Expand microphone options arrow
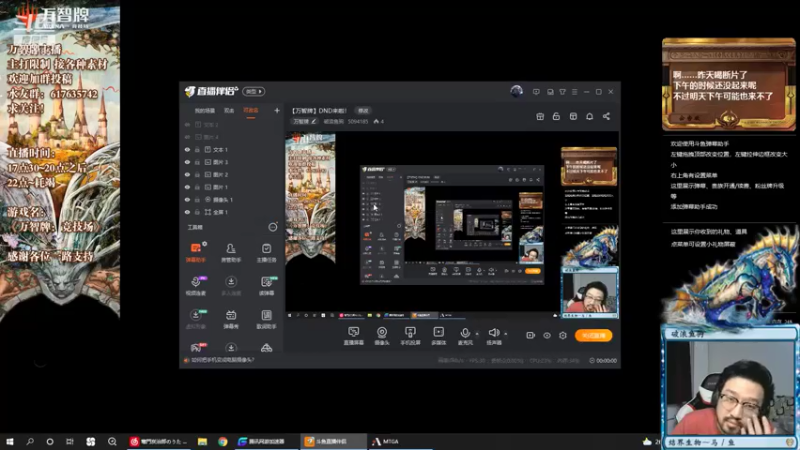800x450 pixels. (x=477, y=334)
